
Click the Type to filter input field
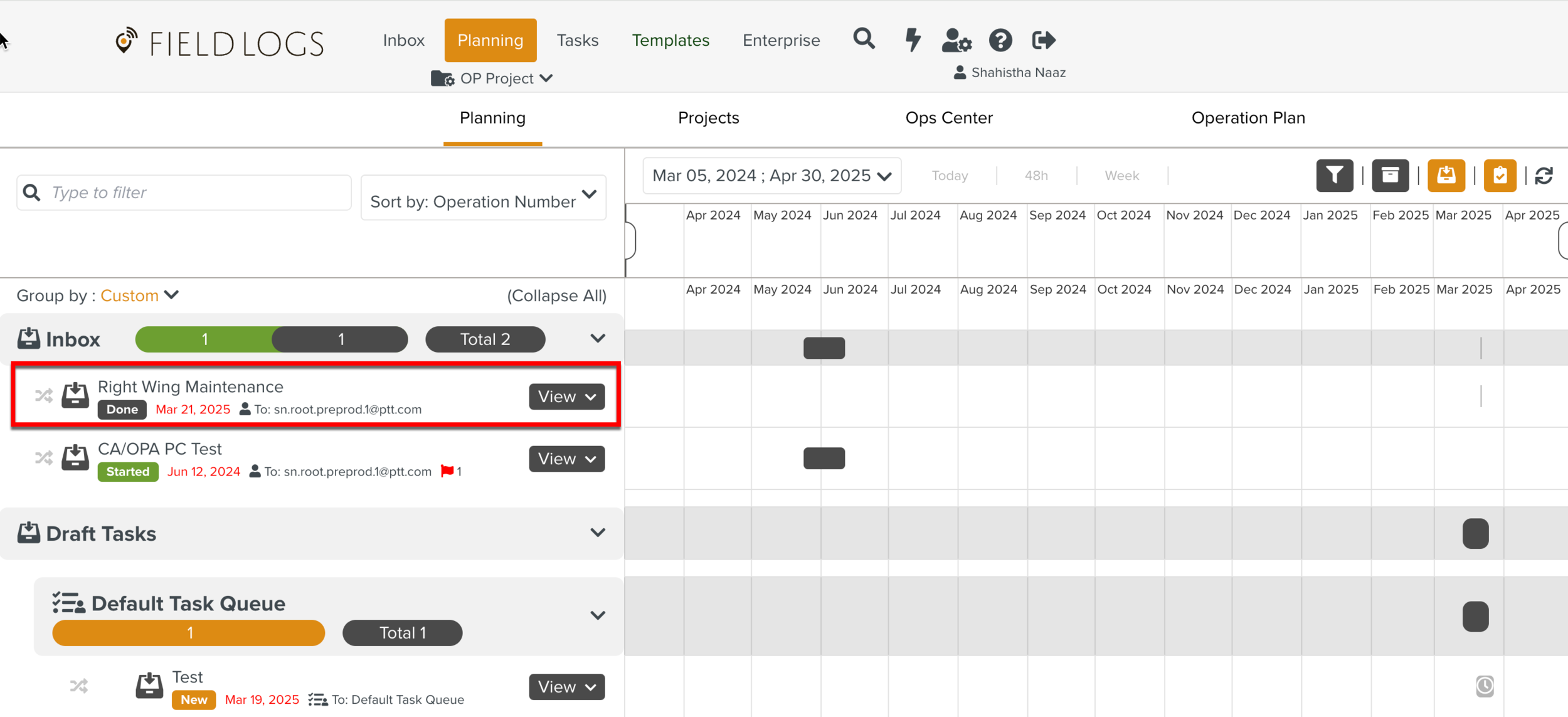pos(194,193)
